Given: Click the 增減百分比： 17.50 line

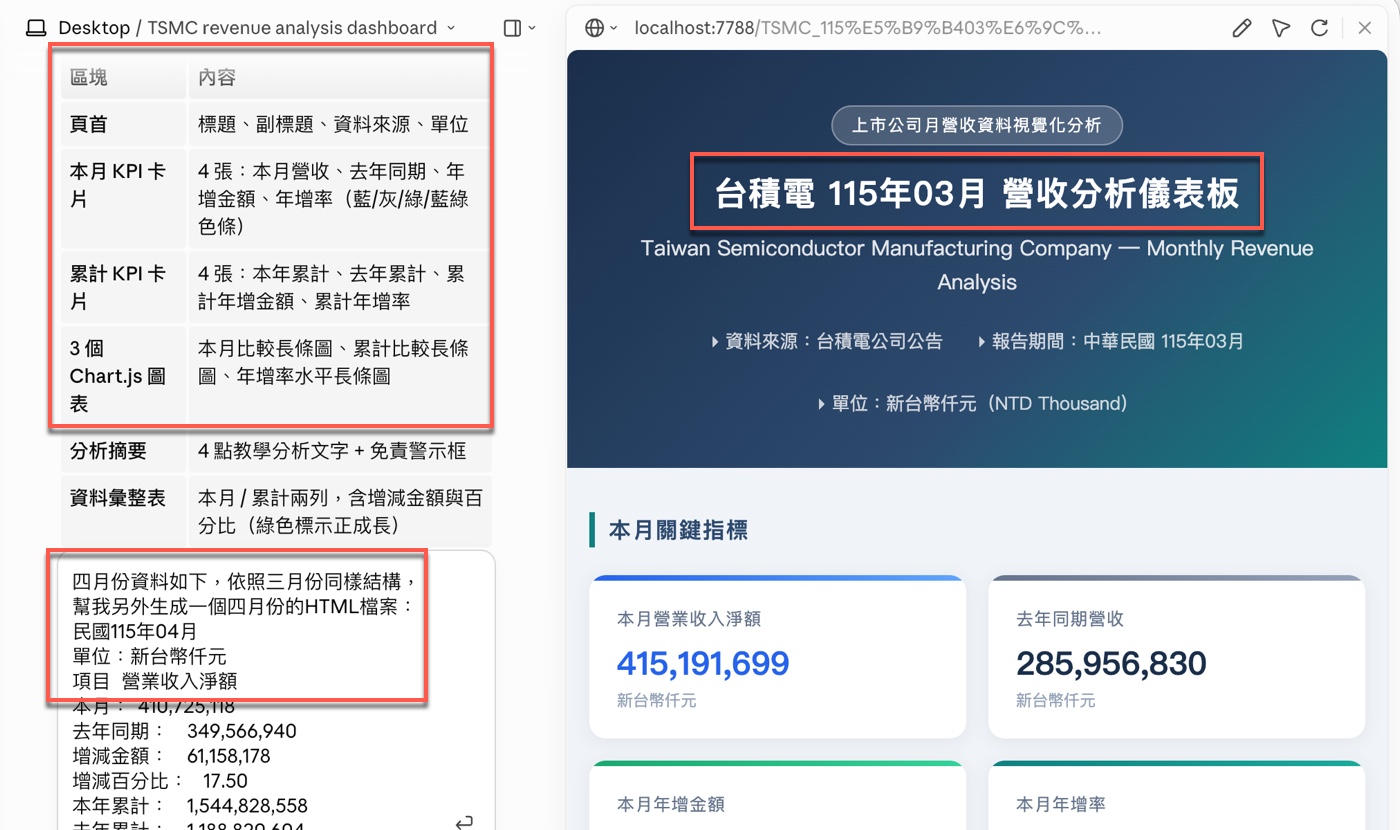Looking at the screenshot, I should (160, 781).
